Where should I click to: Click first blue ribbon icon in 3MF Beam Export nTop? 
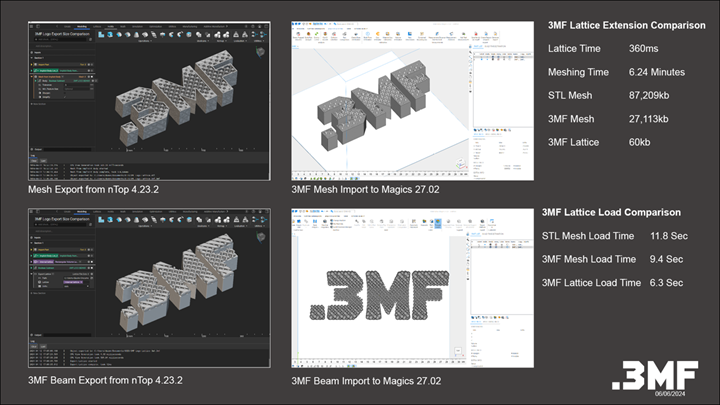coord(101,219)
